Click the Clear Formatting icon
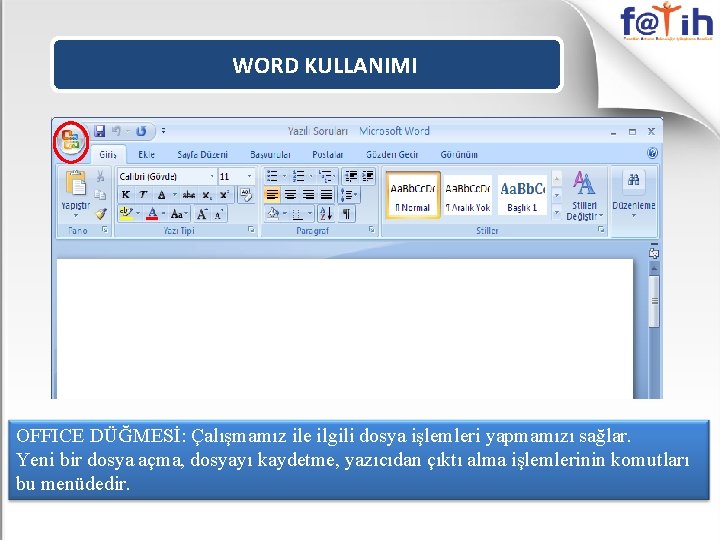Viewport: 720px width, 540px height. pos(246,195)
